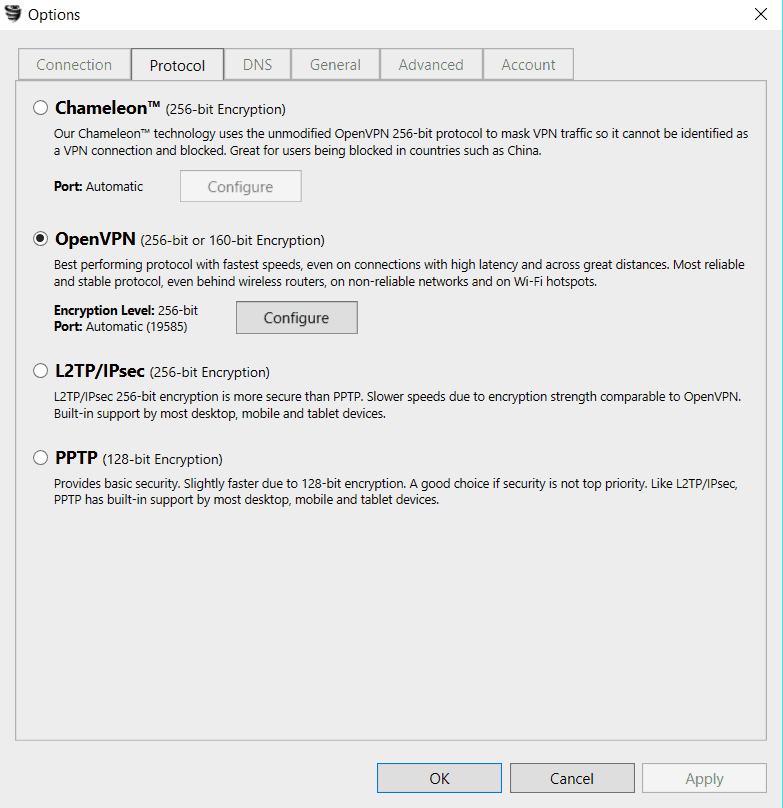Click 'Port: Automatic (19585)' text

coord(121,327)
